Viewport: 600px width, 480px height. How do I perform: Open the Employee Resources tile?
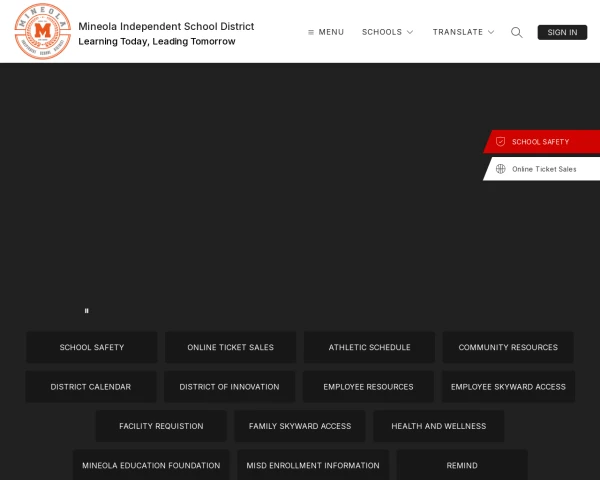pos(369,387)
